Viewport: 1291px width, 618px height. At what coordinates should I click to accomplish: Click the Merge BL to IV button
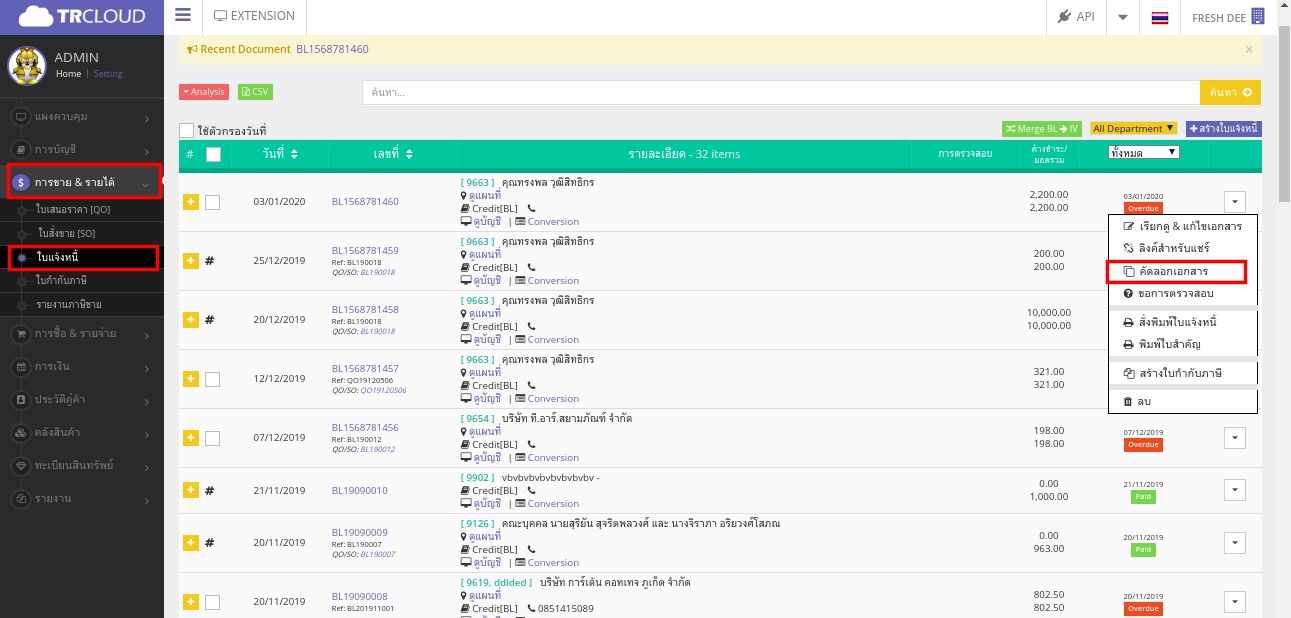coord(1042,129)
